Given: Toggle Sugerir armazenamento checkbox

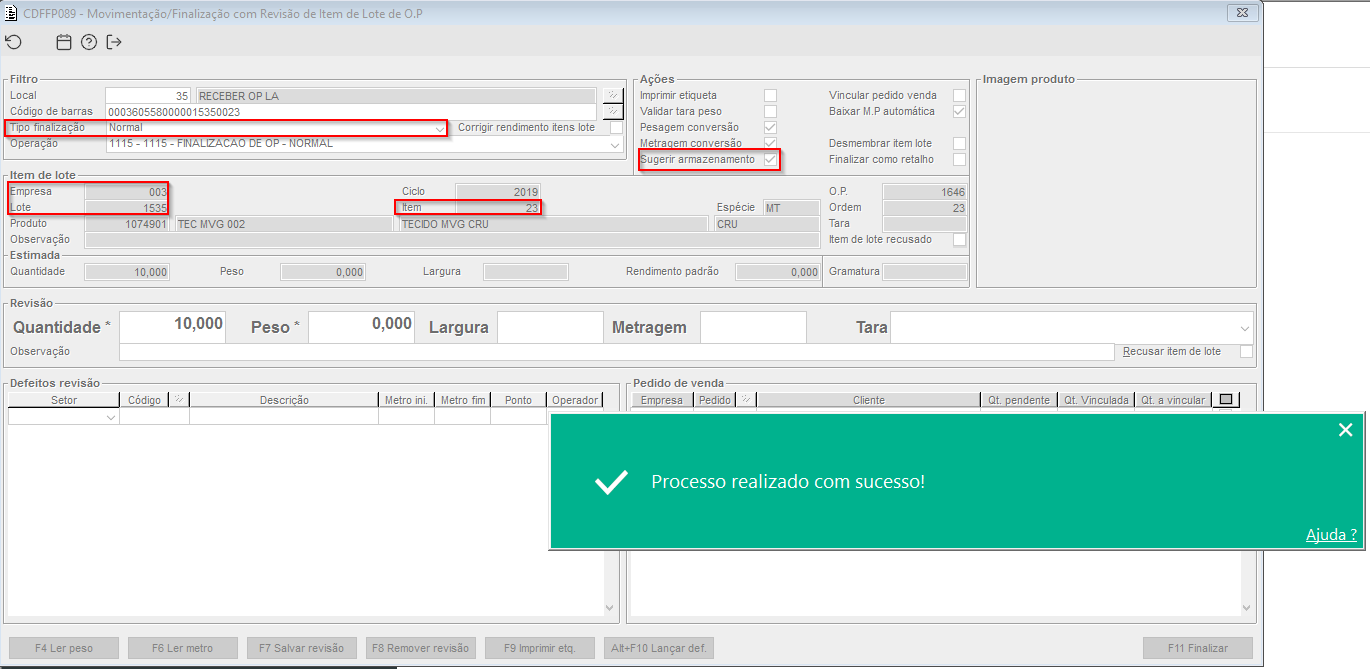Looking at the screenshot, I should pyautogui.click(x=770, y=160).
